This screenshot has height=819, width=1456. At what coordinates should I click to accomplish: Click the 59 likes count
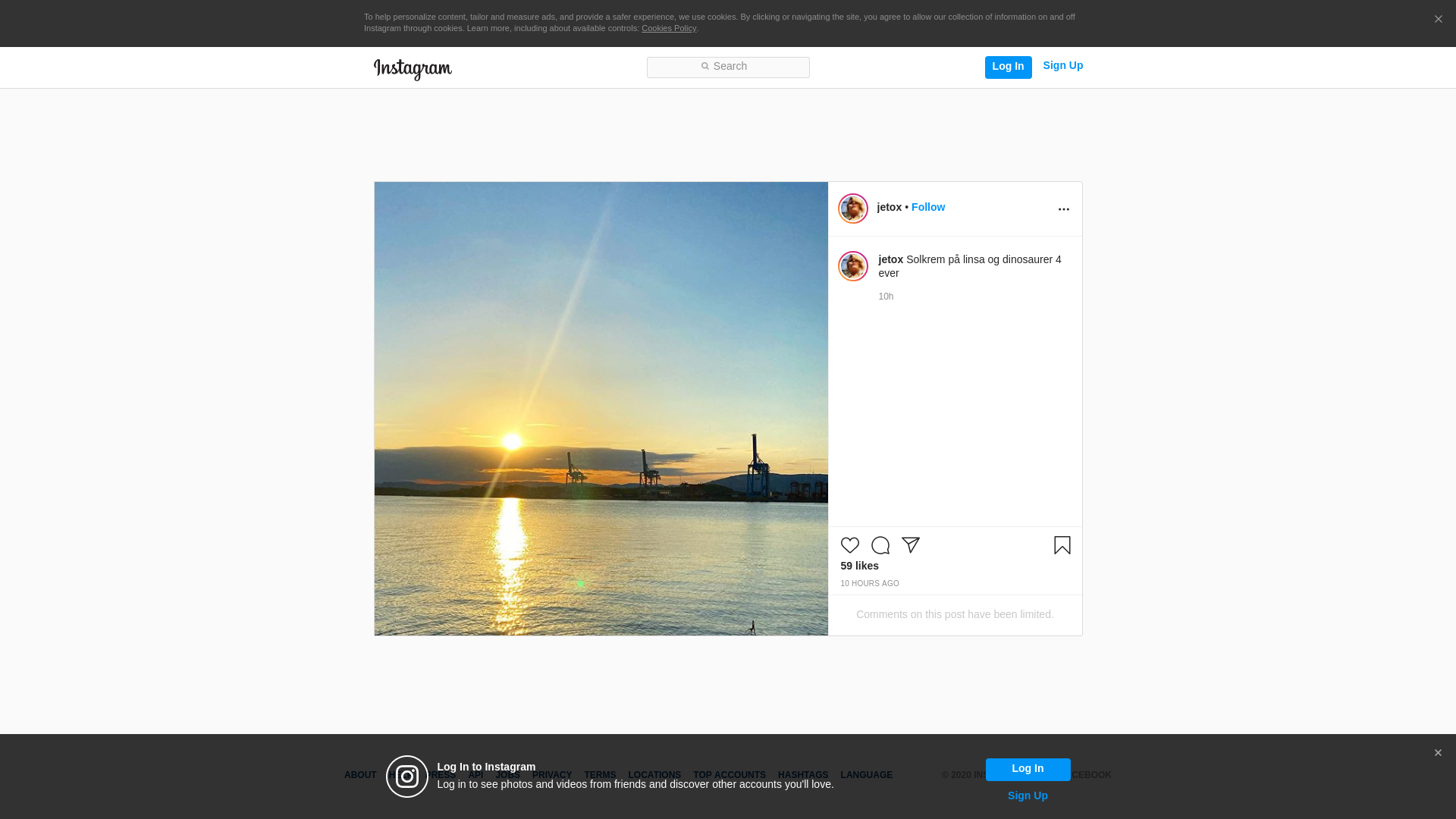coord(860,566)
